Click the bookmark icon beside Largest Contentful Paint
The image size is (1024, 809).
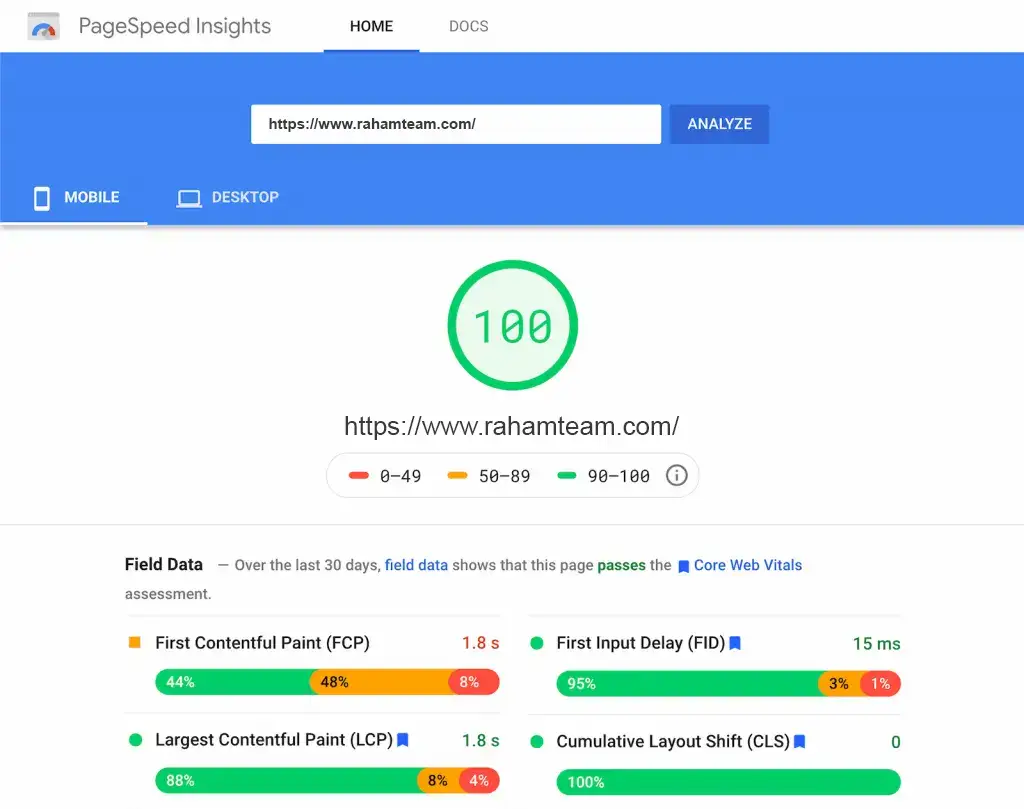403,741
